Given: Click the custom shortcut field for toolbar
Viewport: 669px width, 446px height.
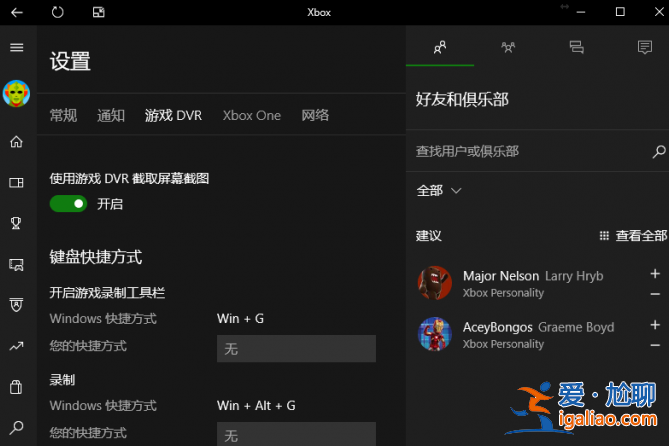Looking at the screenshot, I should [x=297, y=349].
